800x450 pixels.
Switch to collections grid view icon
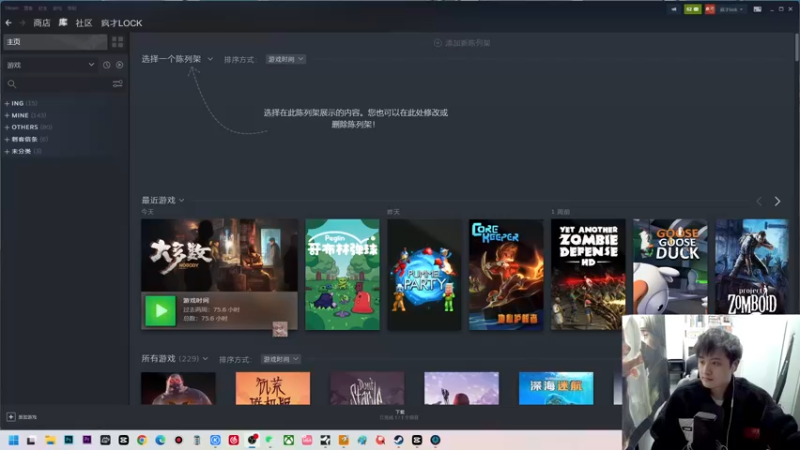pyautogui.click(x=117, y=42)
